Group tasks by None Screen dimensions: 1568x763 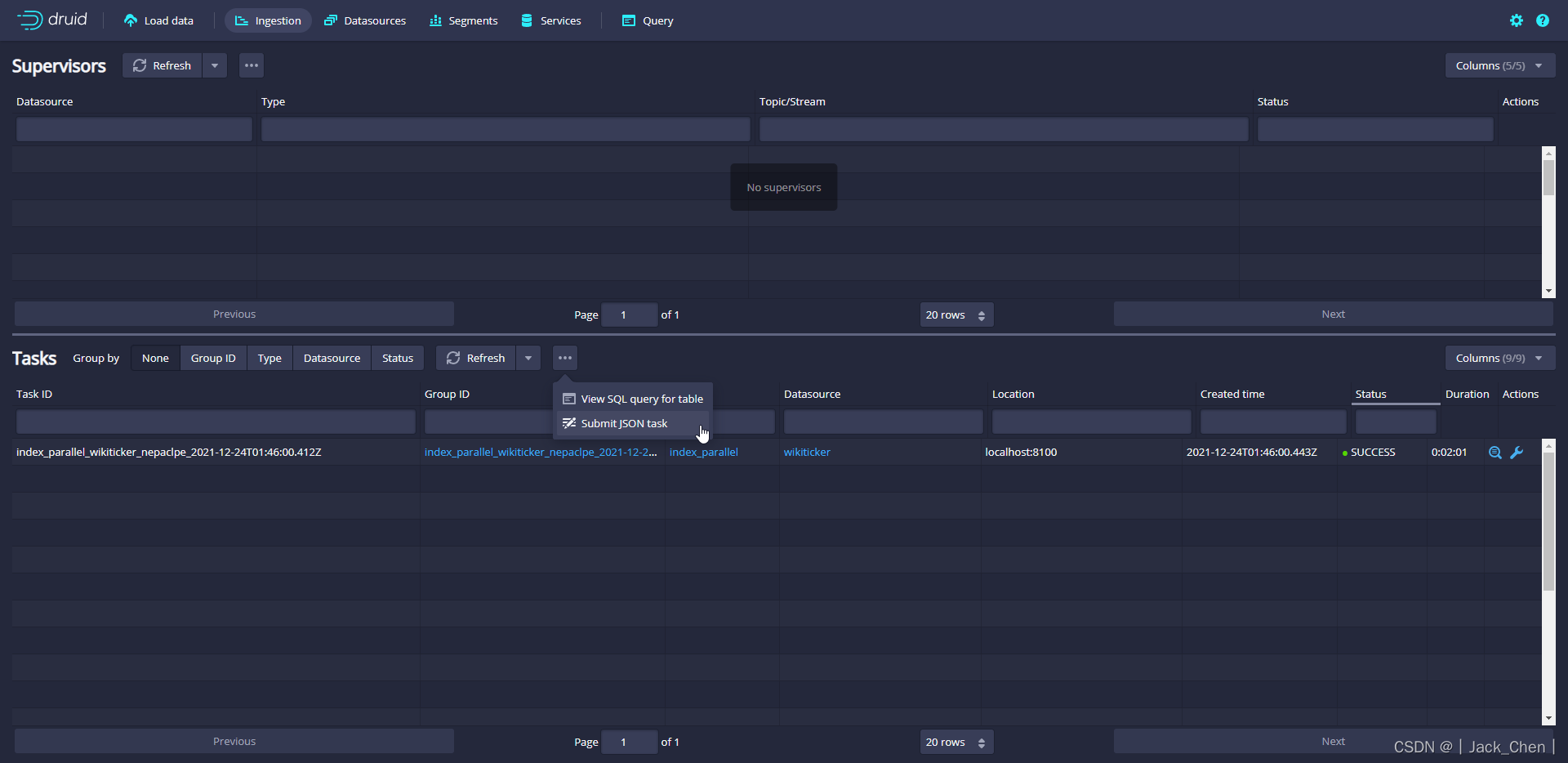point(155,358)
